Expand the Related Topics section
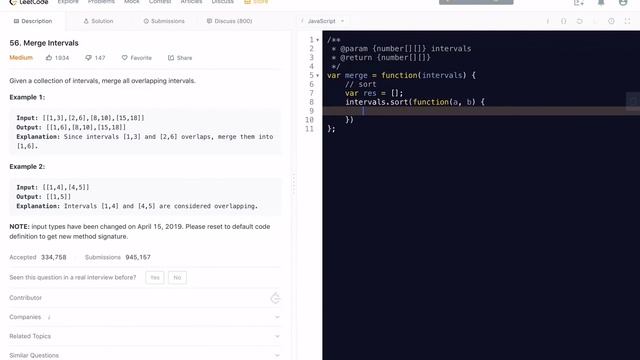Image resolution: width=640 pixels, height=360 pixels. (x=145, y=336)
